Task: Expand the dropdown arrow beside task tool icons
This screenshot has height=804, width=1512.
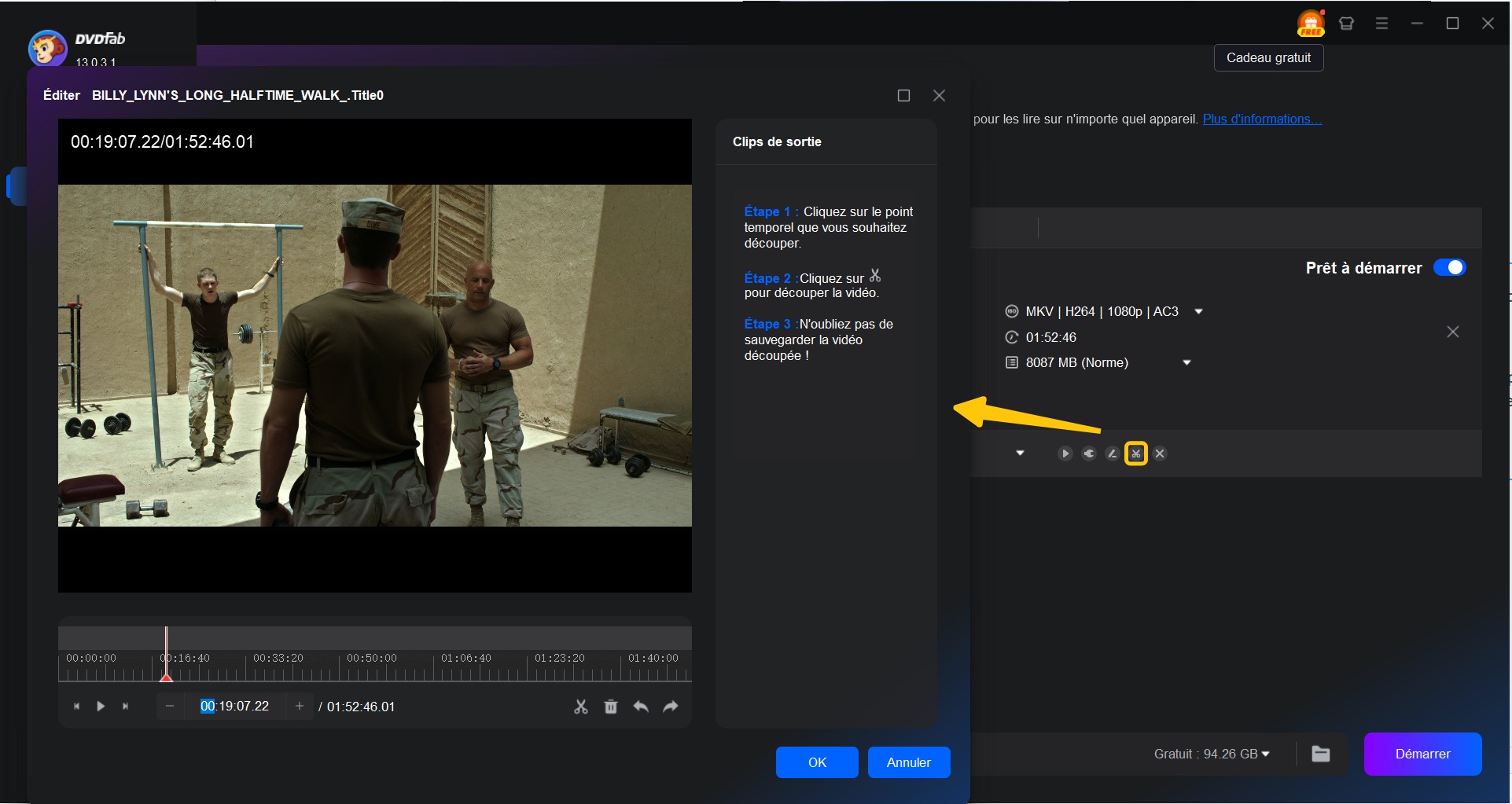Action: click(x=1020, y=453)
